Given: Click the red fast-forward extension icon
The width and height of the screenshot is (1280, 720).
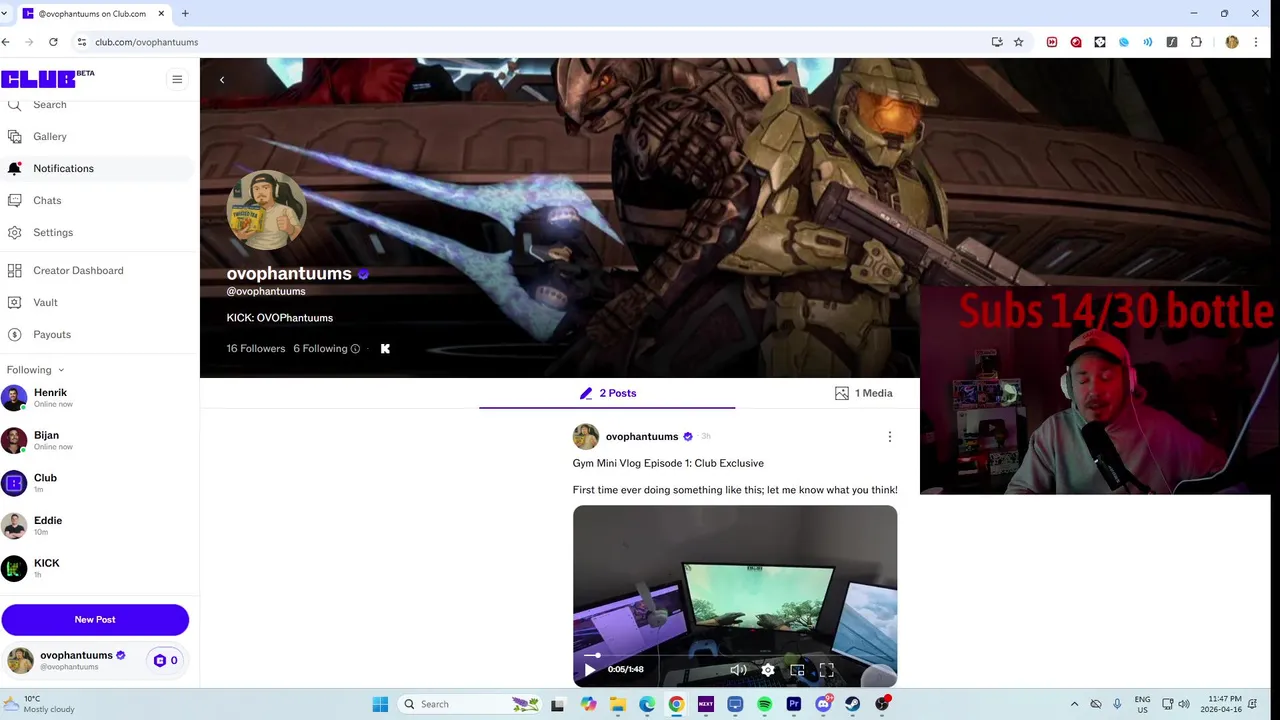Looking at the screenshot, I should pos(1052,42).
